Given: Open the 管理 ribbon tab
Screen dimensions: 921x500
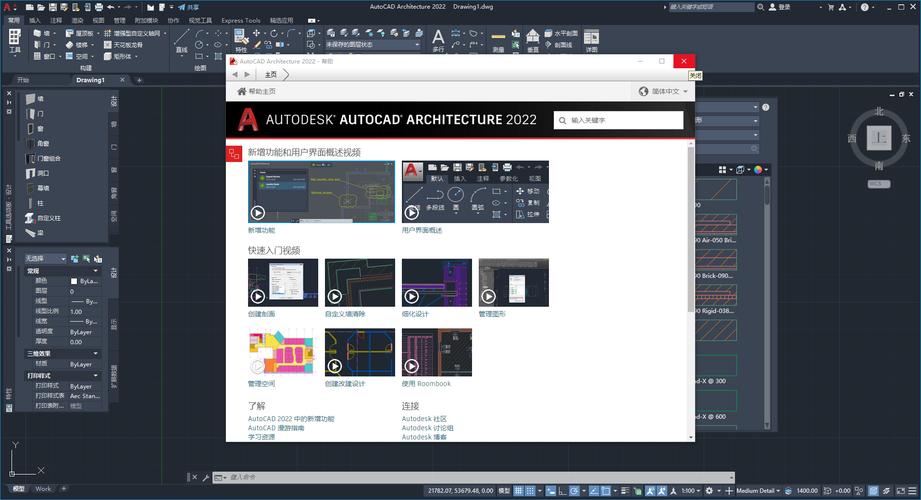Looking at the screenshot, I should 119,20.
